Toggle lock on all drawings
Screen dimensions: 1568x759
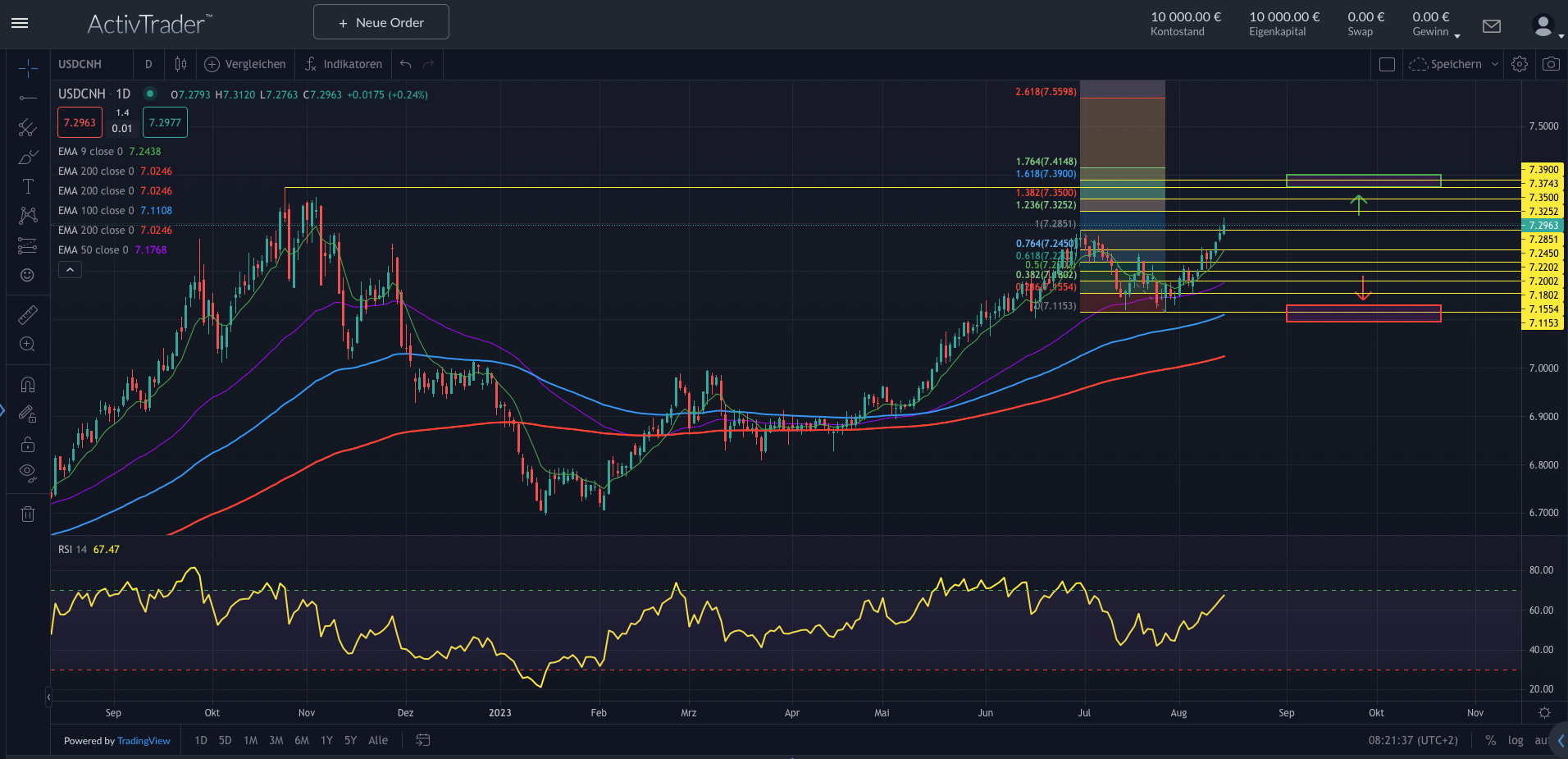pyautogui.click(x=28, y=444)
